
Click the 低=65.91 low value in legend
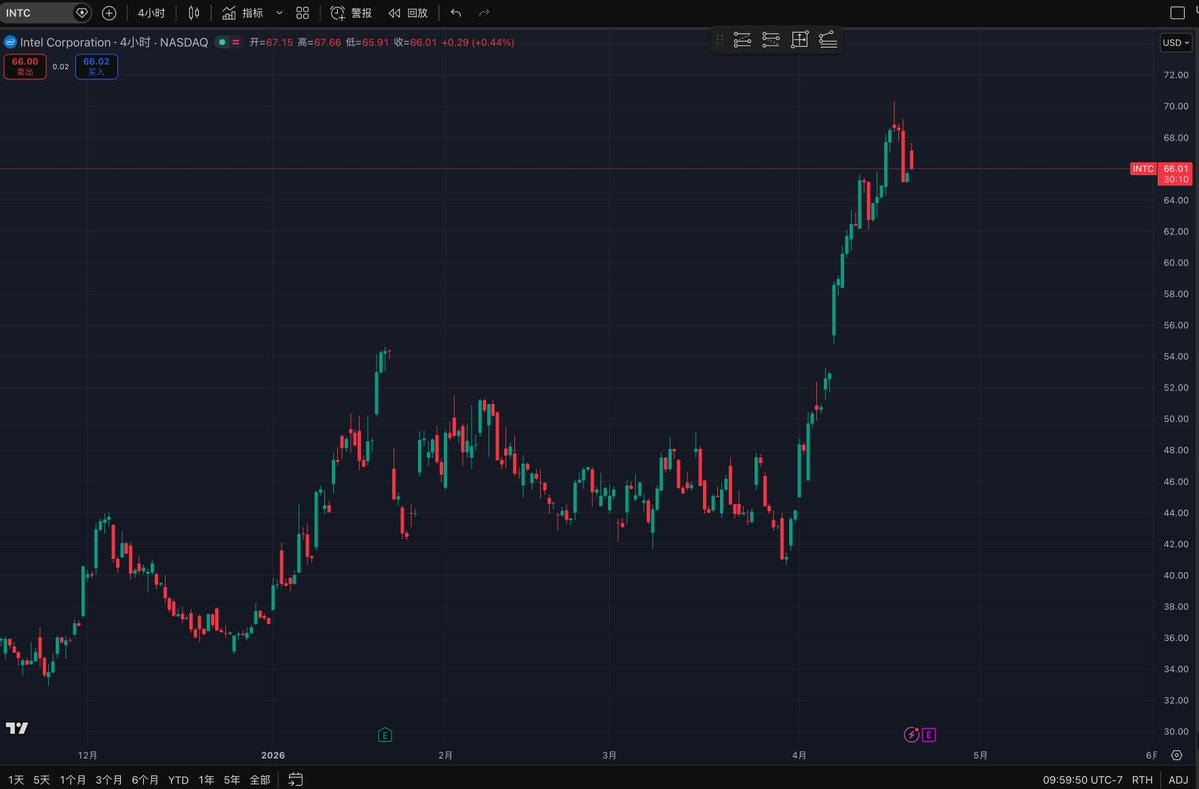(368, 42)
